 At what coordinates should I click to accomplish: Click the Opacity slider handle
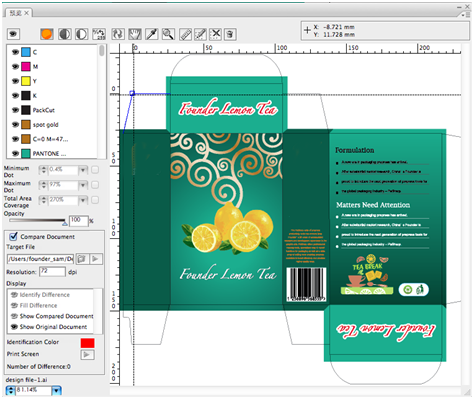tap(64, 223)
